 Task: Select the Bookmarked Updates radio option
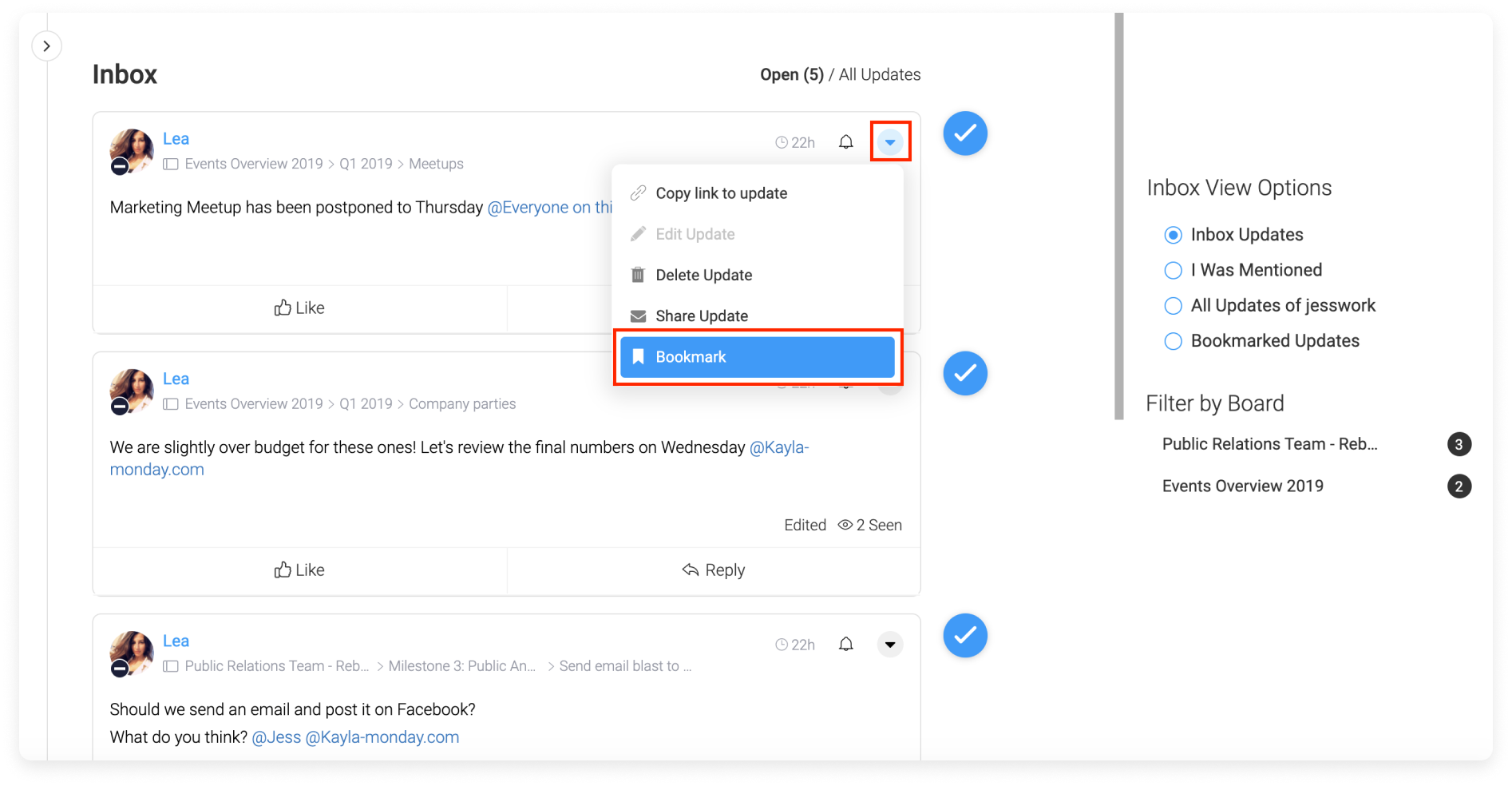[x=1173, y=341]
